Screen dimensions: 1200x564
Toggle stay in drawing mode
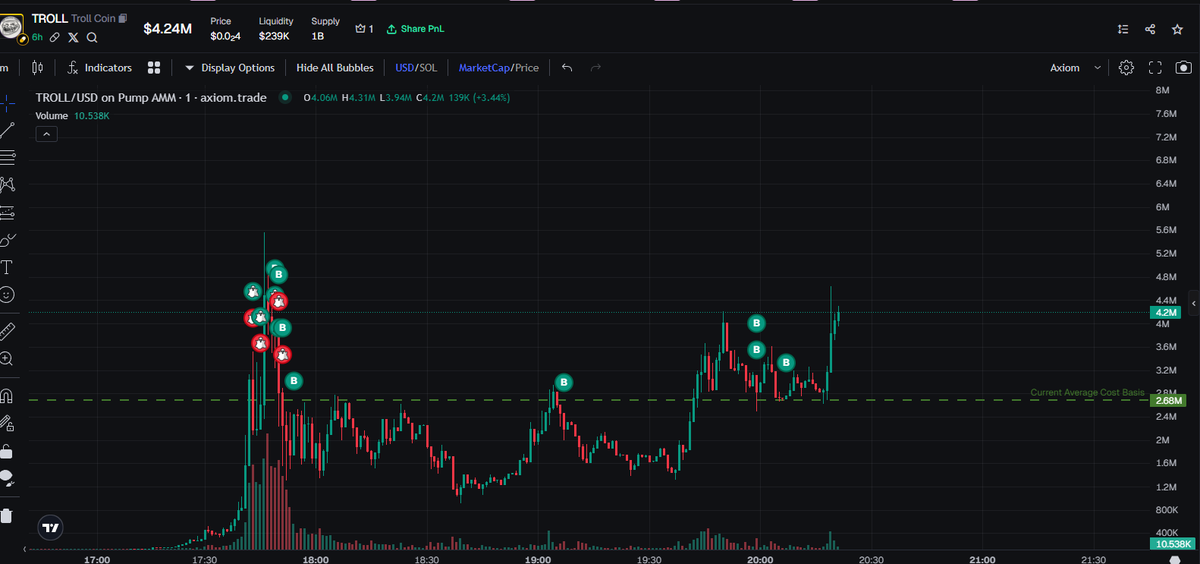pyautogui.click(x=7, y=423)
